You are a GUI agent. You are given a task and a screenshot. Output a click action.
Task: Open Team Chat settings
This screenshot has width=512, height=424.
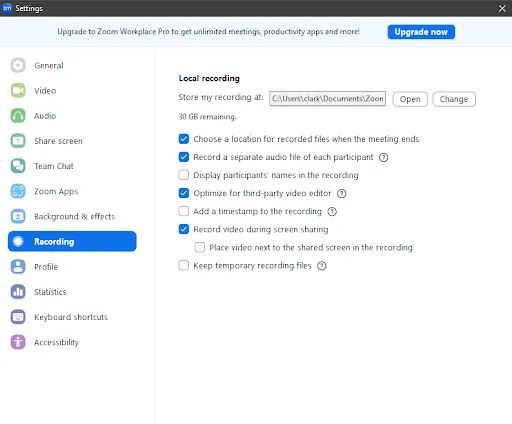click(72, 166)
